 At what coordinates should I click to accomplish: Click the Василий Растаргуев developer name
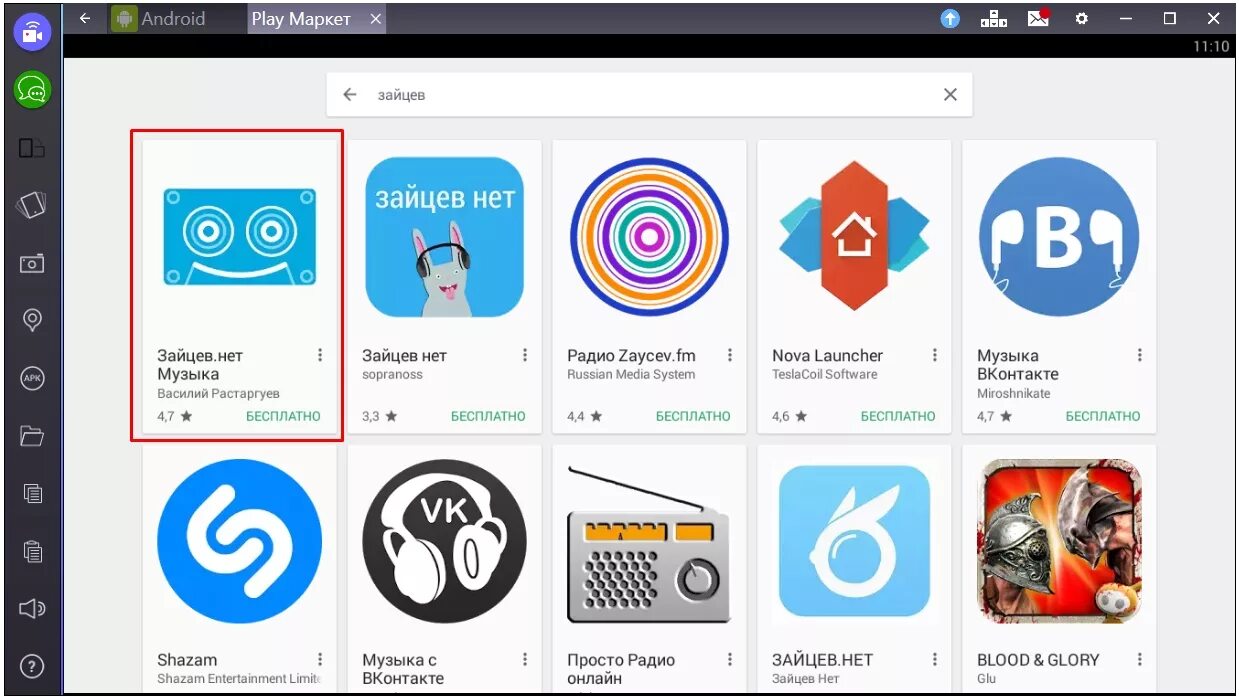(218, 393)
